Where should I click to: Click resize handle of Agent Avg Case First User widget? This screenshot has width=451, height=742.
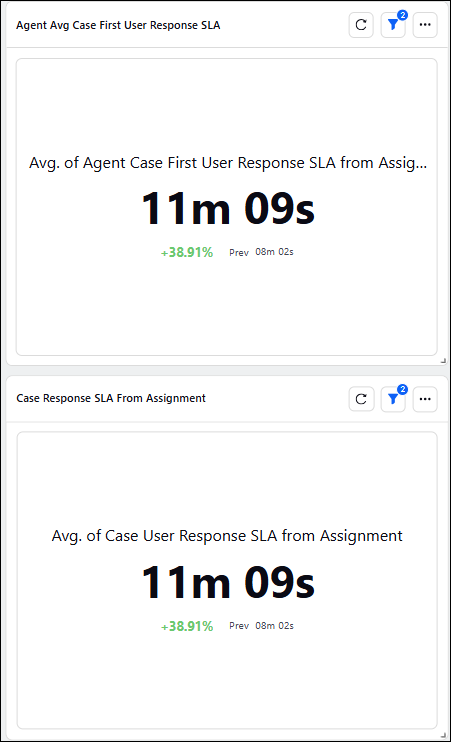(443, 361)
